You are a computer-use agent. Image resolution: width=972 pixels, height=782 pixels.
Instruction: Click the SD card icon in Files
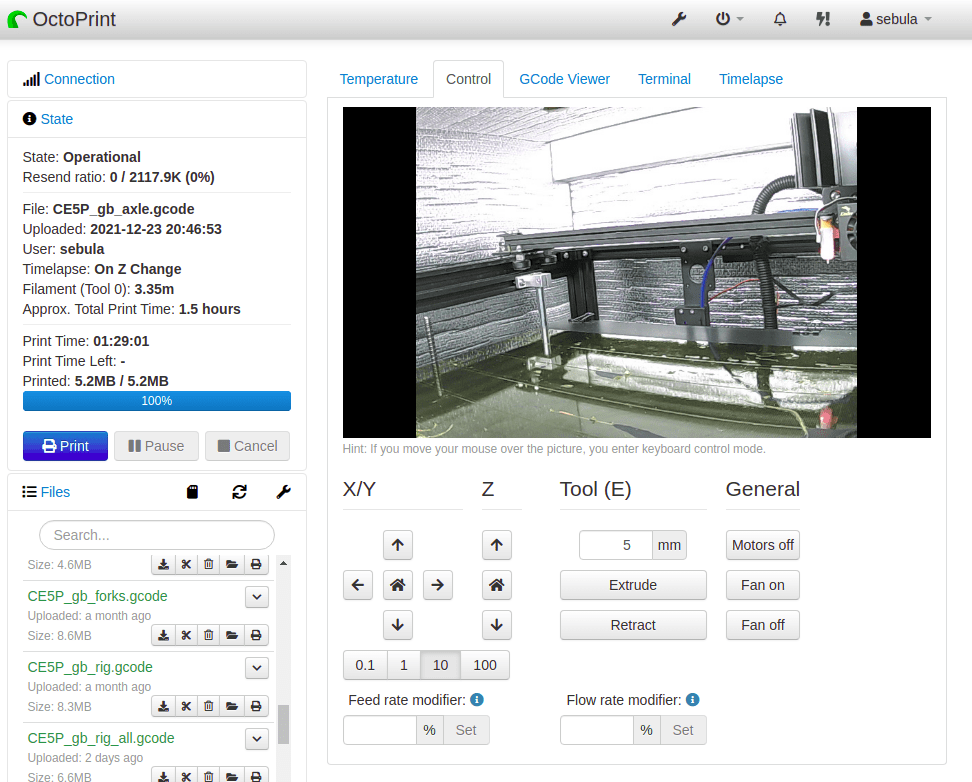194,492
